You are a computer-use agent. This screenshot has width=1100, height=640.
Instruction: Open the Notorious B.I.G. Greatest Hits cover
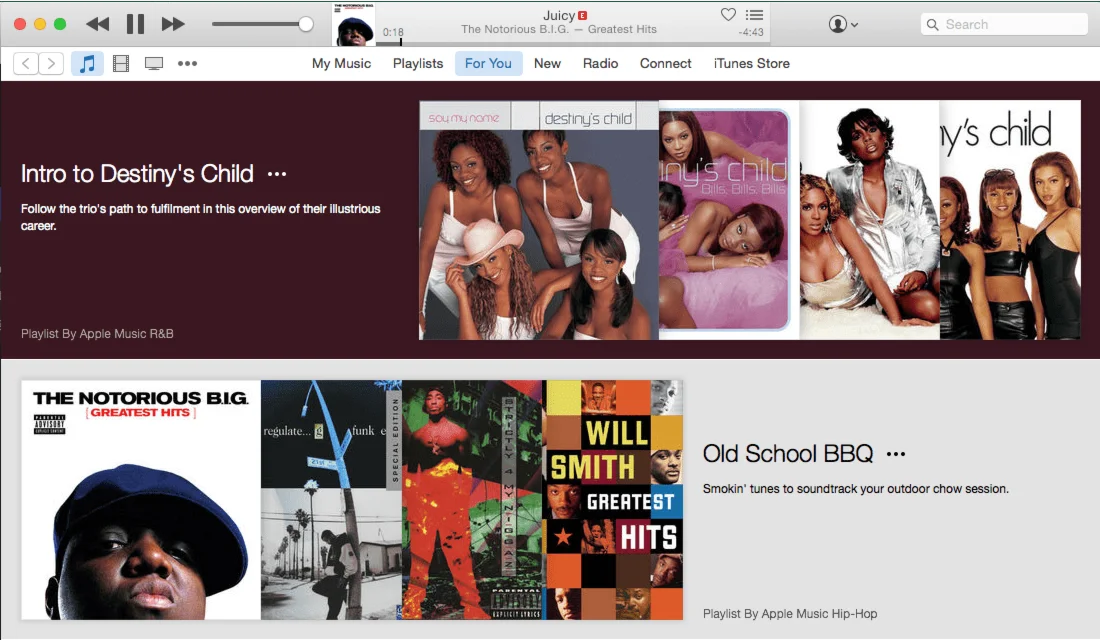[141, 500]
